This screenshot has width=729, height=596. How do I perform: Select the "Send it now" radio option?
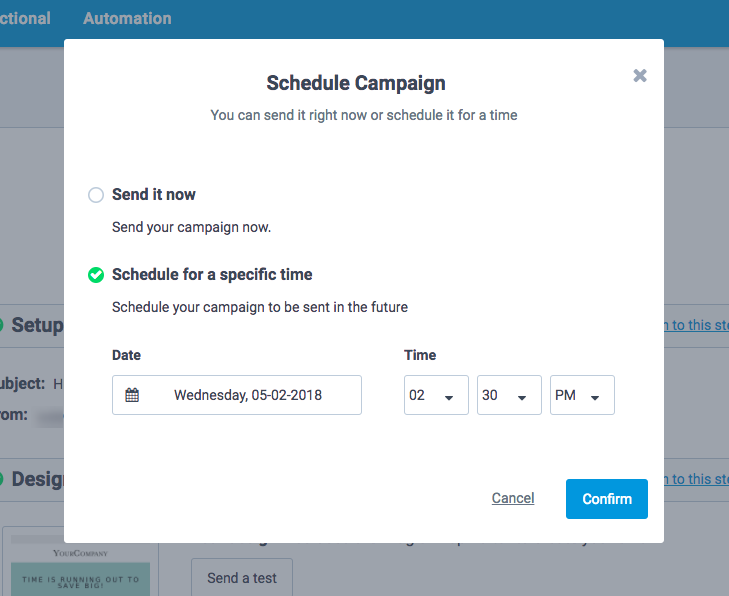point(96,195)
